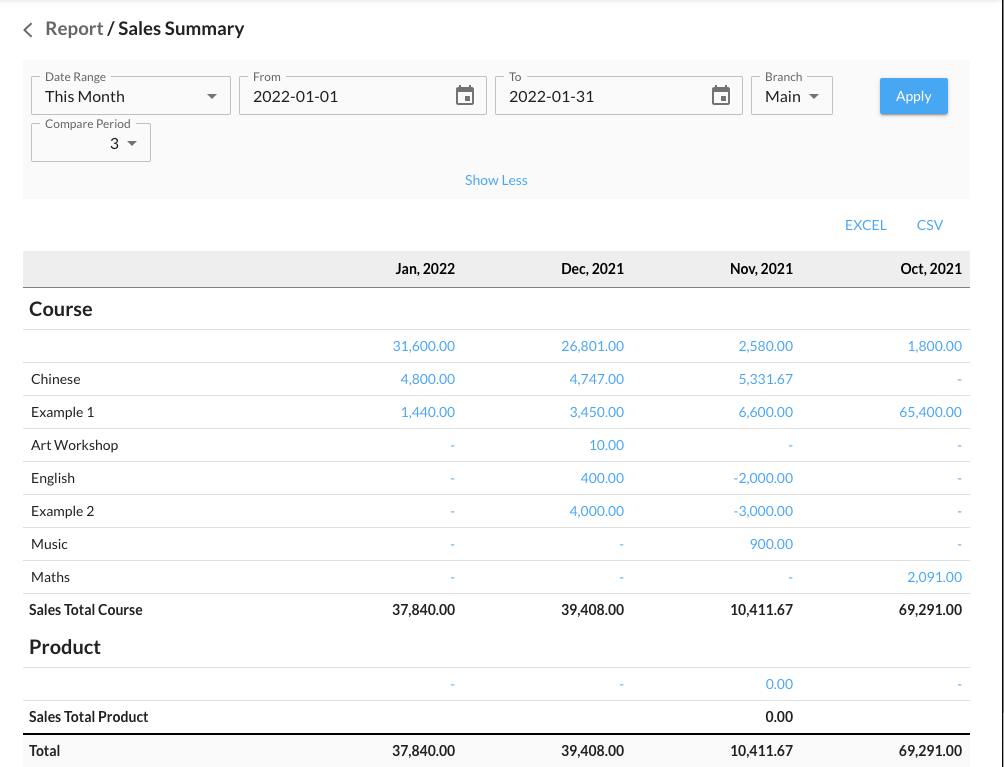The height and width of the screenshot is (767, 1004).
Task: Click the Report breadcrumb link
Action: click(x=74, y=29)
